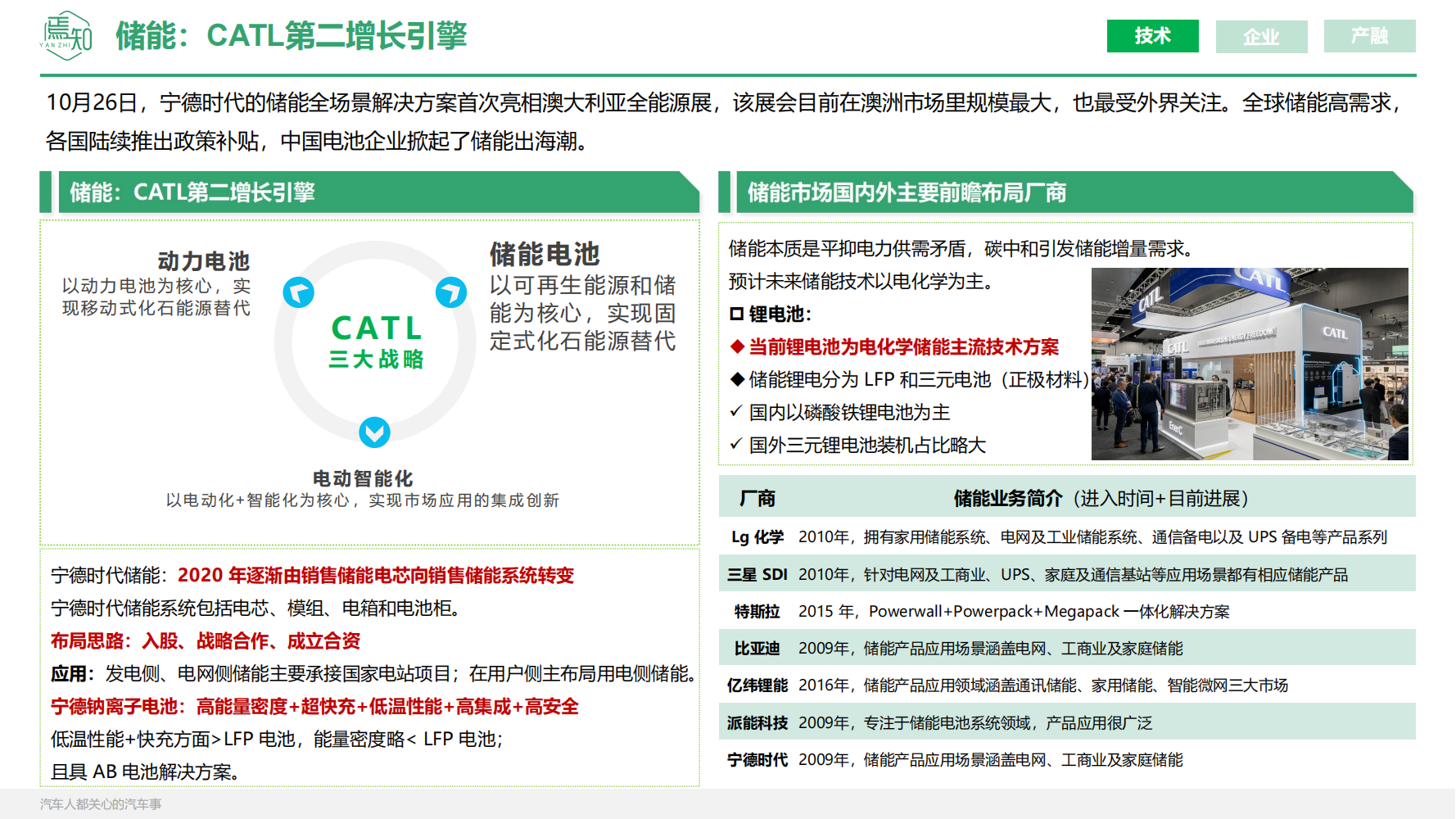Select the 比亚迪 table row
The height and width of the screenshot is (819, 1456).
[1067, 648]
